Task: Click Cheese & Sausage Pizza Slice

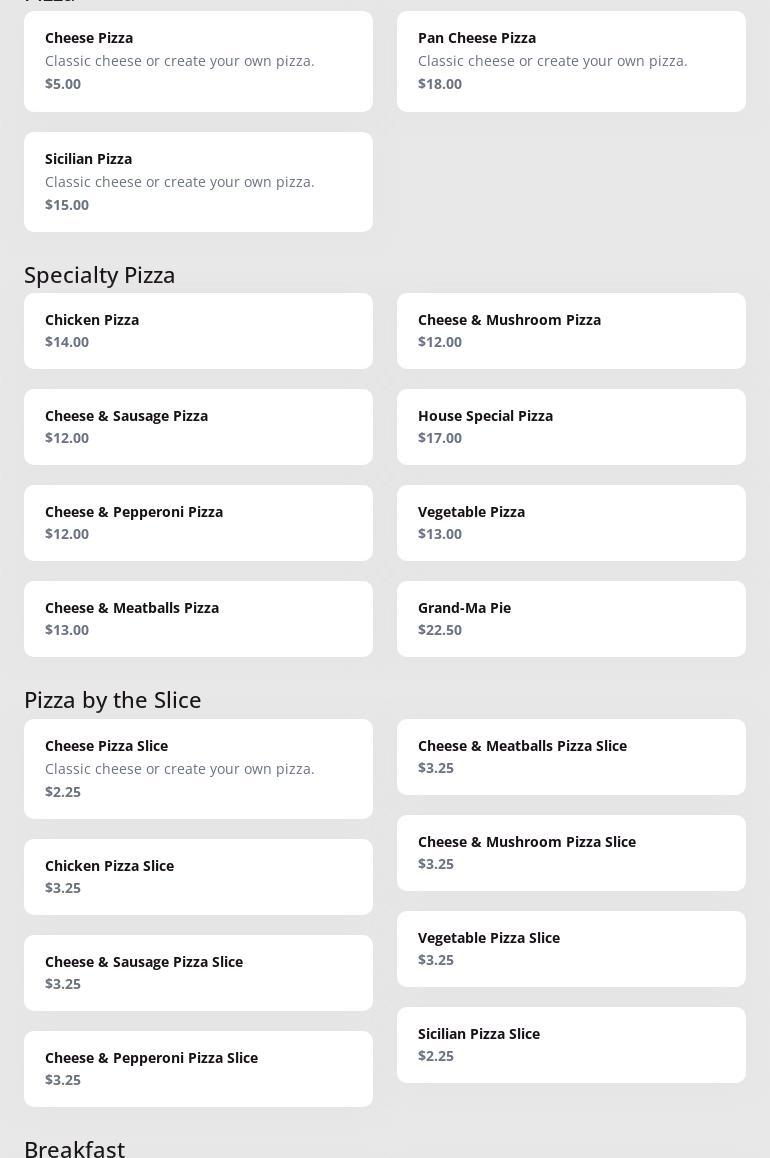Action: click(x=198, y=973)
